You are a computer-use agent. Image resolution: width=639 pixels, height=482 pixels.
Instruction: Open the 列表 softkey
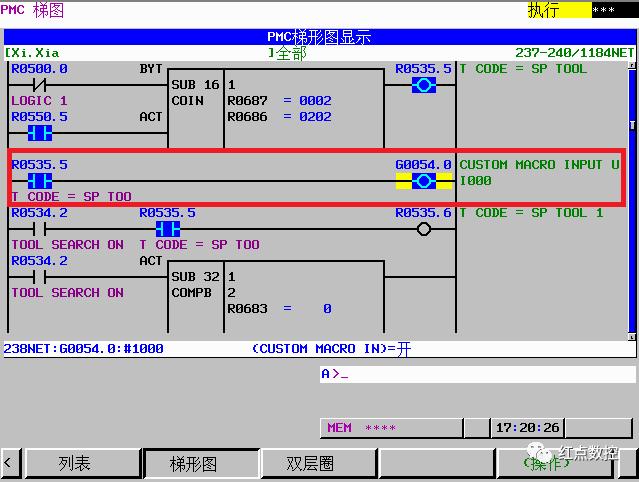[74, 464]
